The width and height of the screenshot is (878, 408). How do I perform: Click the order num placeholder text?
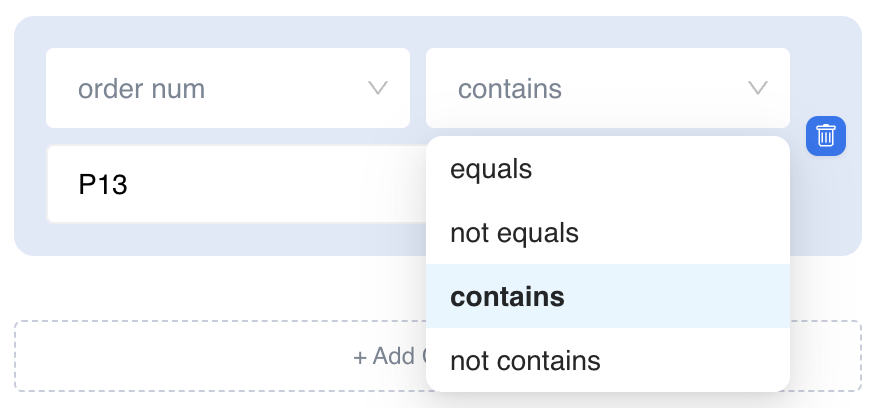pyautogui.click(x=141, y=88)
